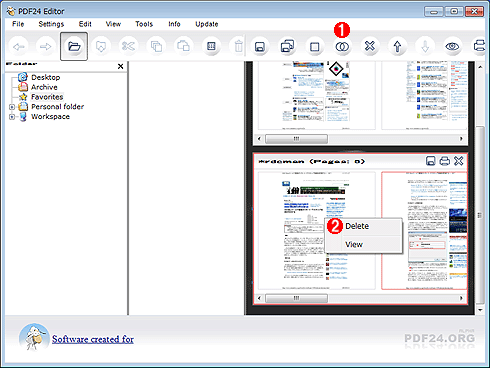Click the close document X toolbar icon
This screenshot has height=368, width=490.
370,46
